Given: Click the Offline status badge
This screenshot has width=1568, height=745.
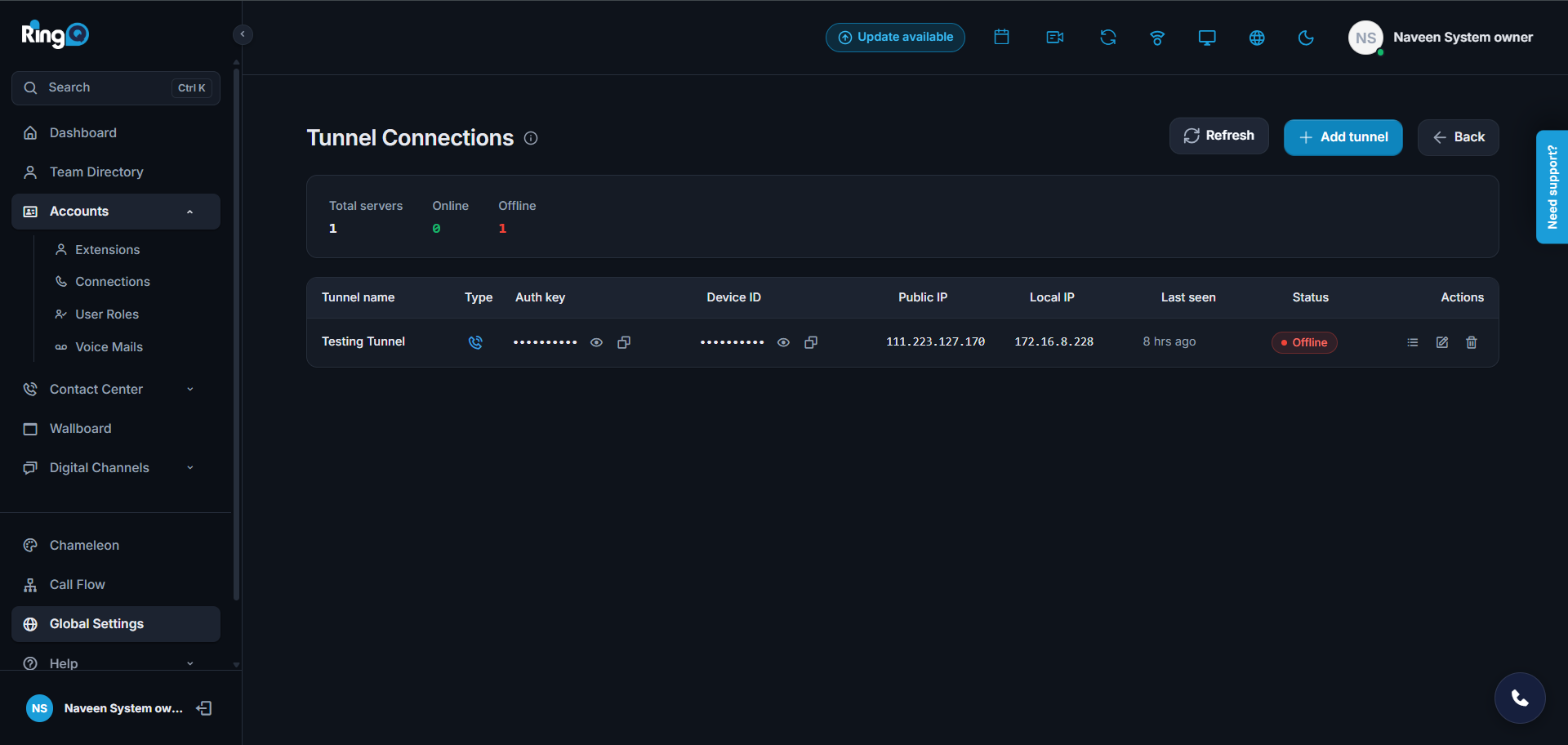Looking at the screenshot, I should (1304, 342).
